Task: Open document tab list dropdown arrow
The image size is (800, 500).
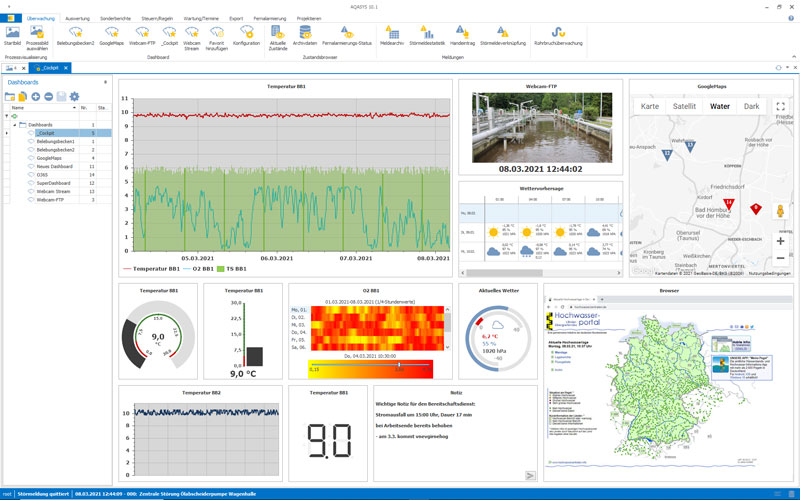Action: coord(787,67)
